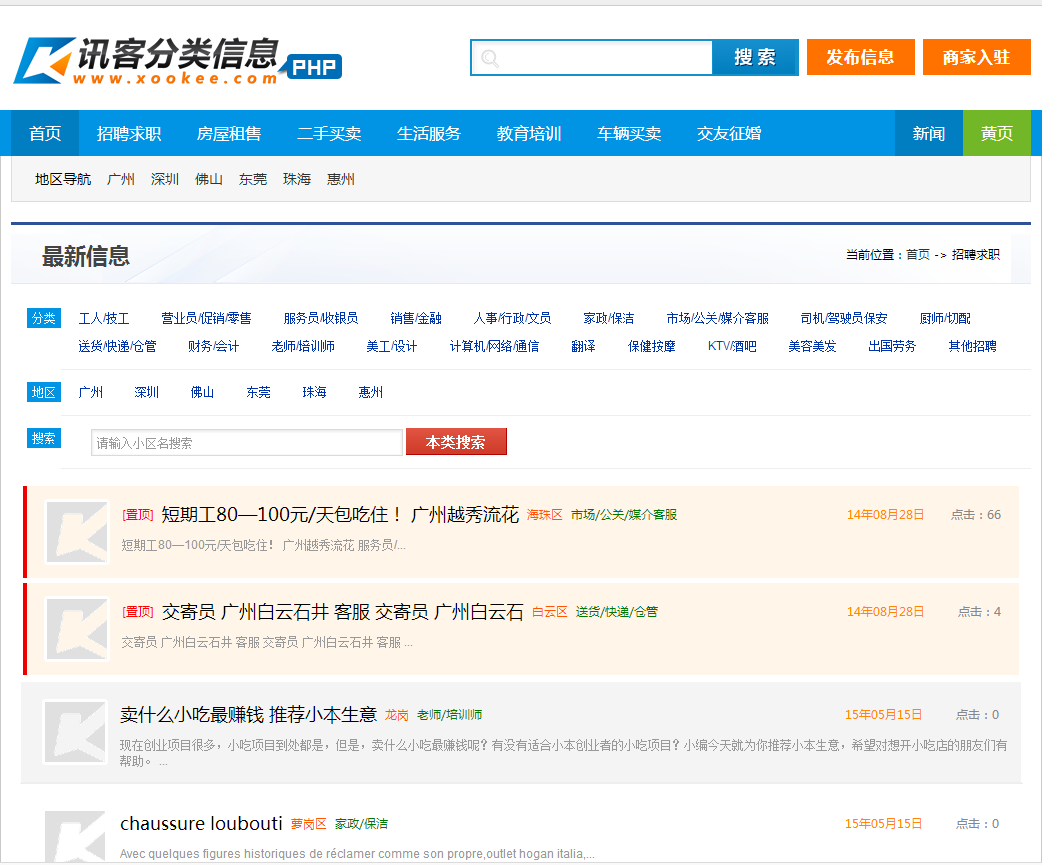Screen dimensions: 1042x865
Task: Focus the top search input field
Action: (x=592, y=58)
